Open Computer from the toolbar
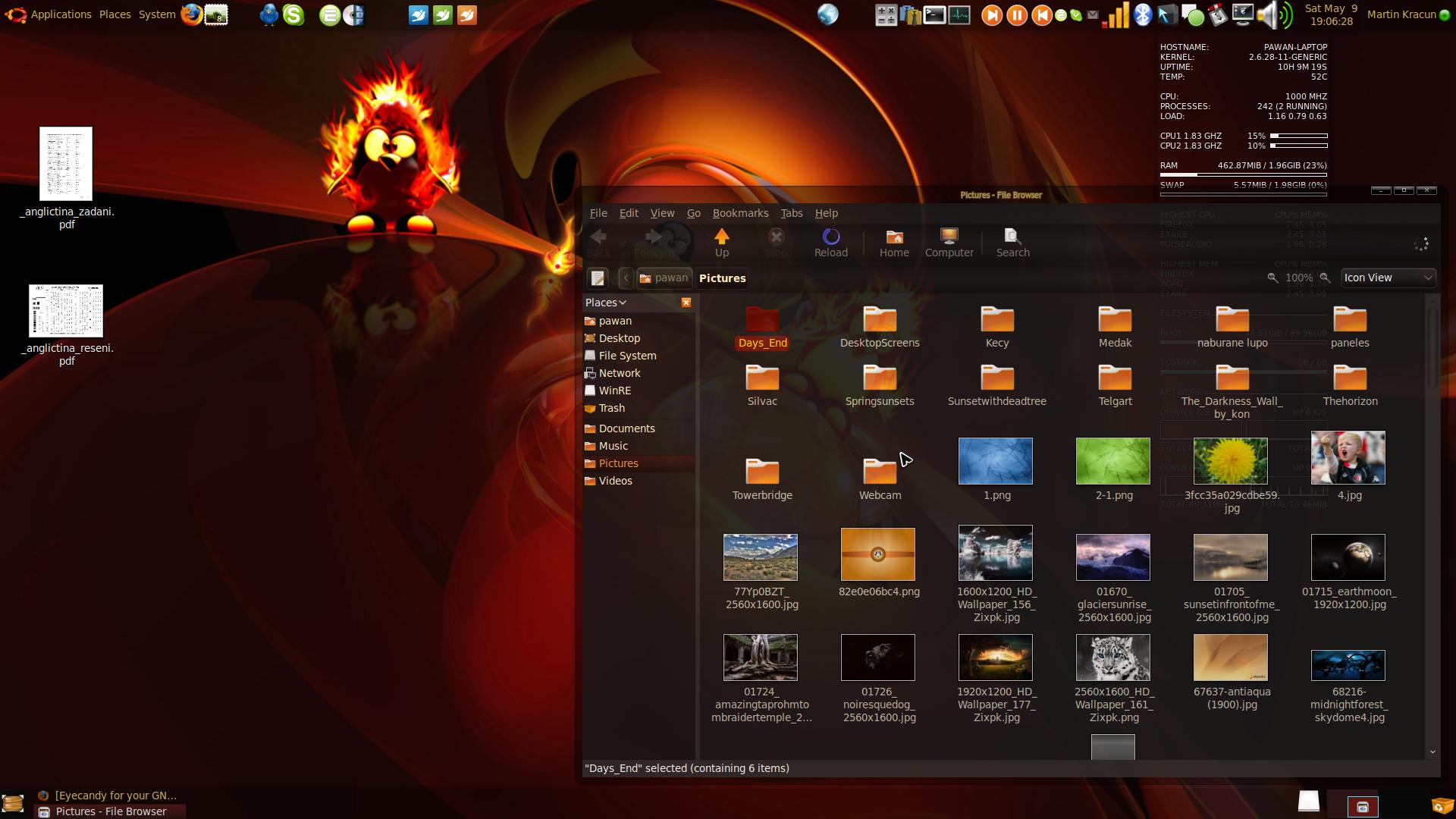This screenshot has height=819, width=1456. 949,243
